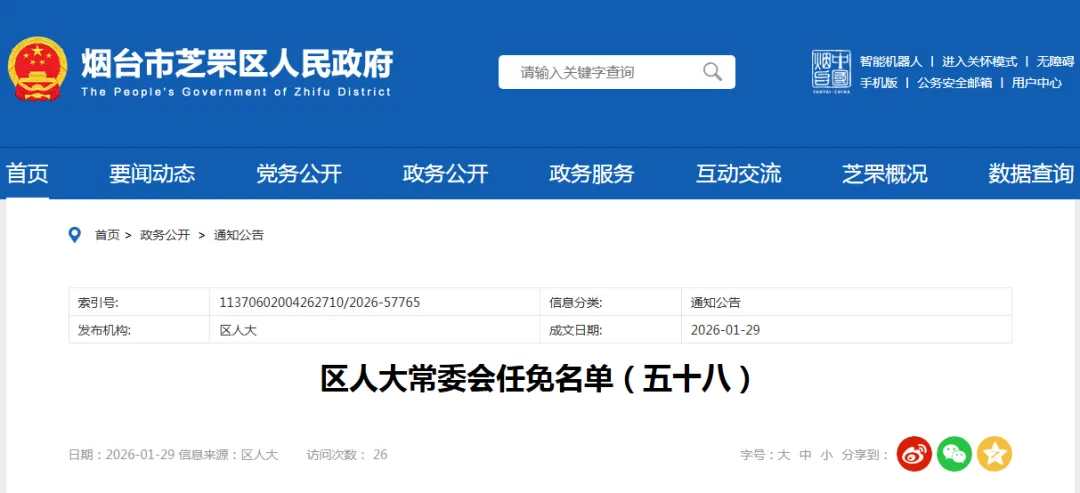Viewport: 1080px width, 493px height.
Task: Share to QQ Zone star icon
Action: coord(994,454)
